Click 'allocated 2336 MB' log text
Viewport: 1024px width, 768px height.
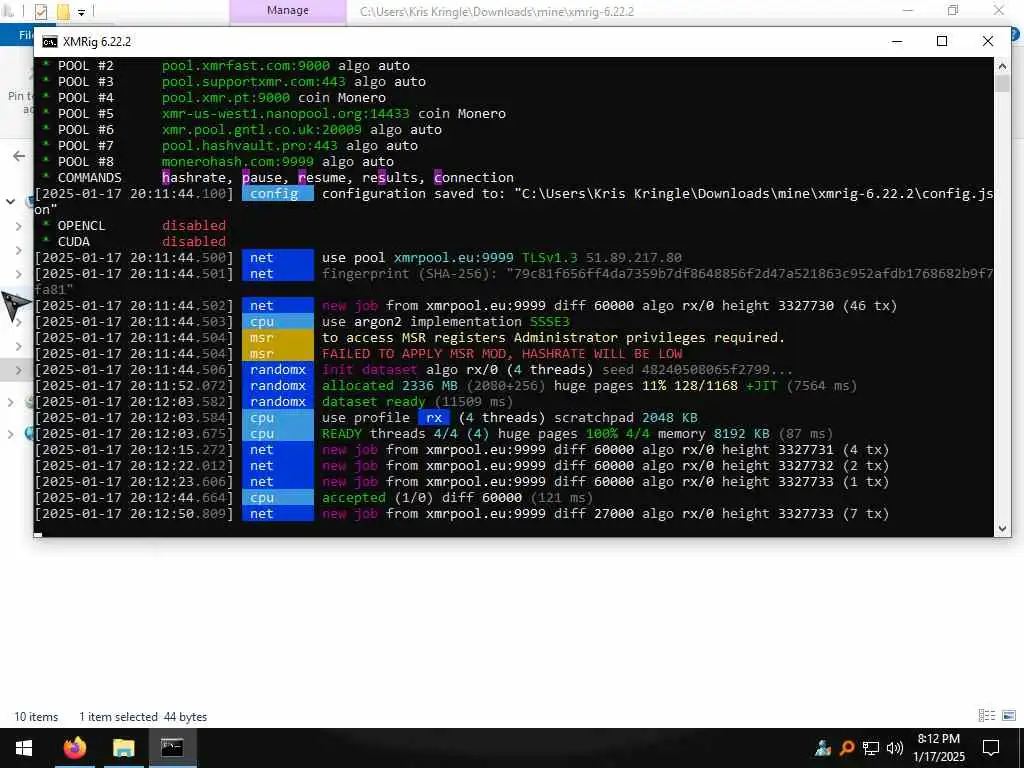click(x=390, y=386)
